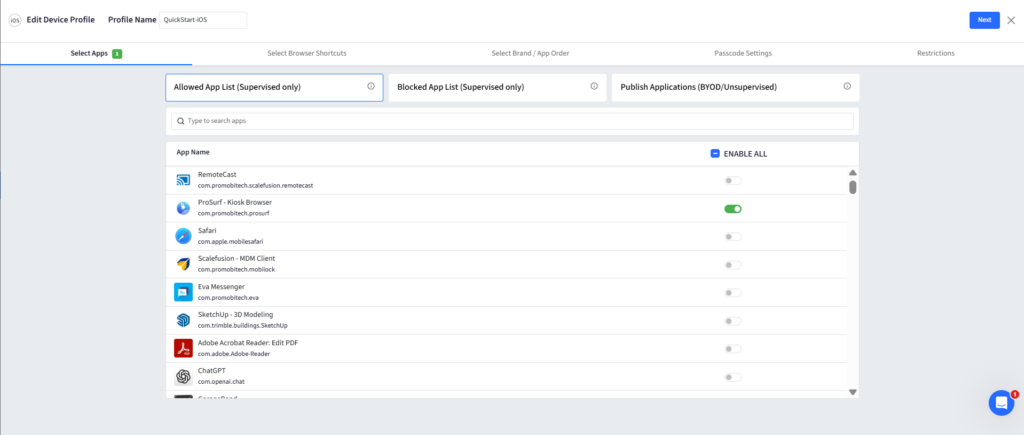Click the com.promobitech.mobilock text
Viewport: 1024px width, 435px height.
[234, 270]
